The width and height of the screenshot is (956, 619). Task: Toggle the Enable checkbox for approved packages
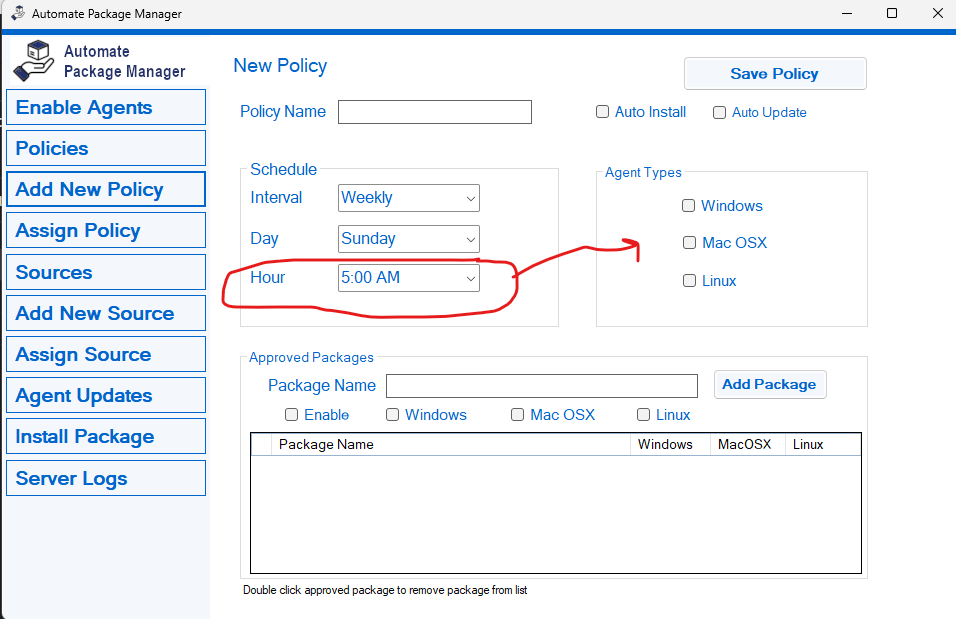pos(292,415)
